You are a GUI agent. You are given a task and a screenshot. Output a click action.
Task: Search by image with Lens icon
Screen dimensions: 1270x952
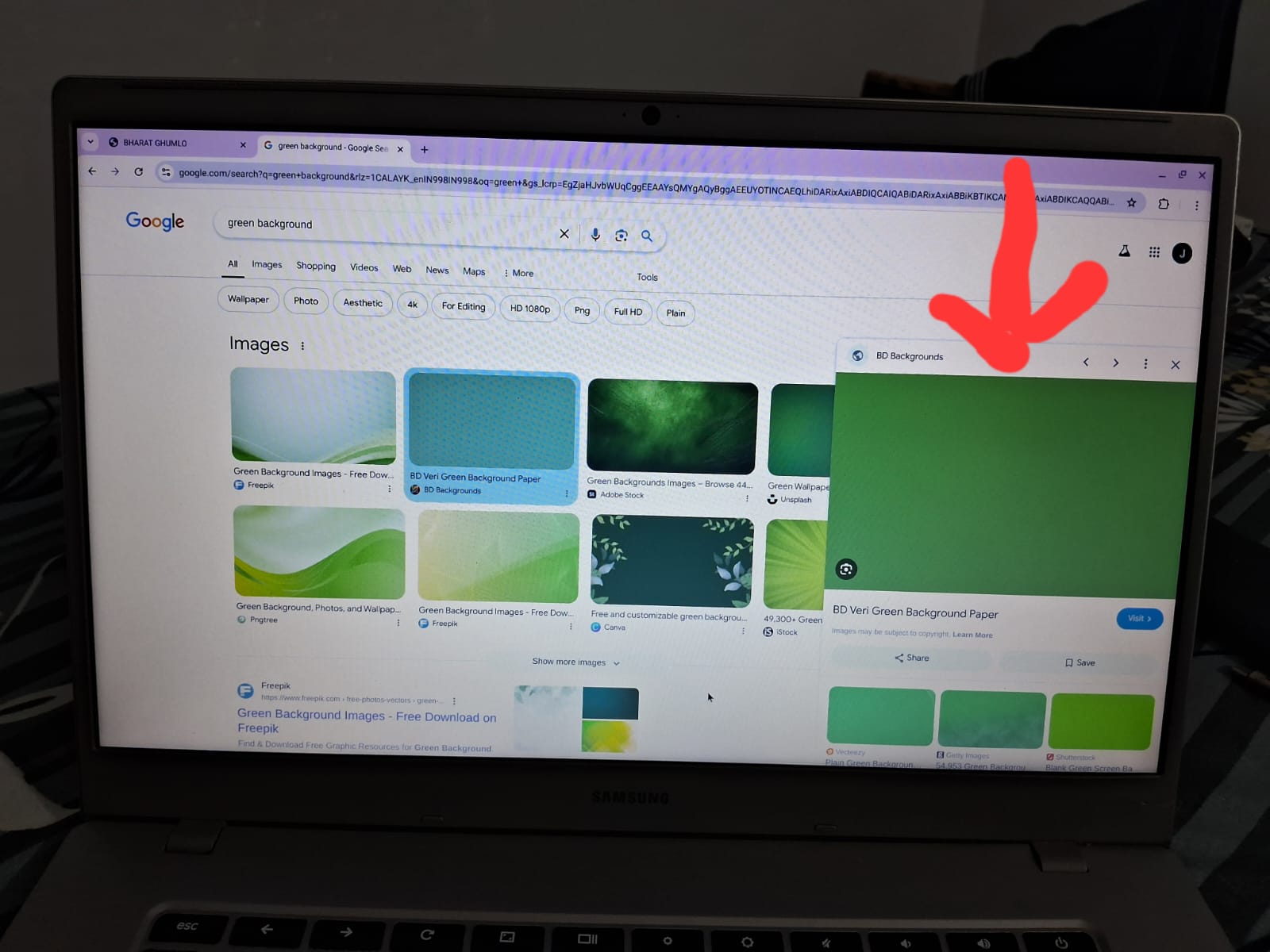[x=622, y=236]
